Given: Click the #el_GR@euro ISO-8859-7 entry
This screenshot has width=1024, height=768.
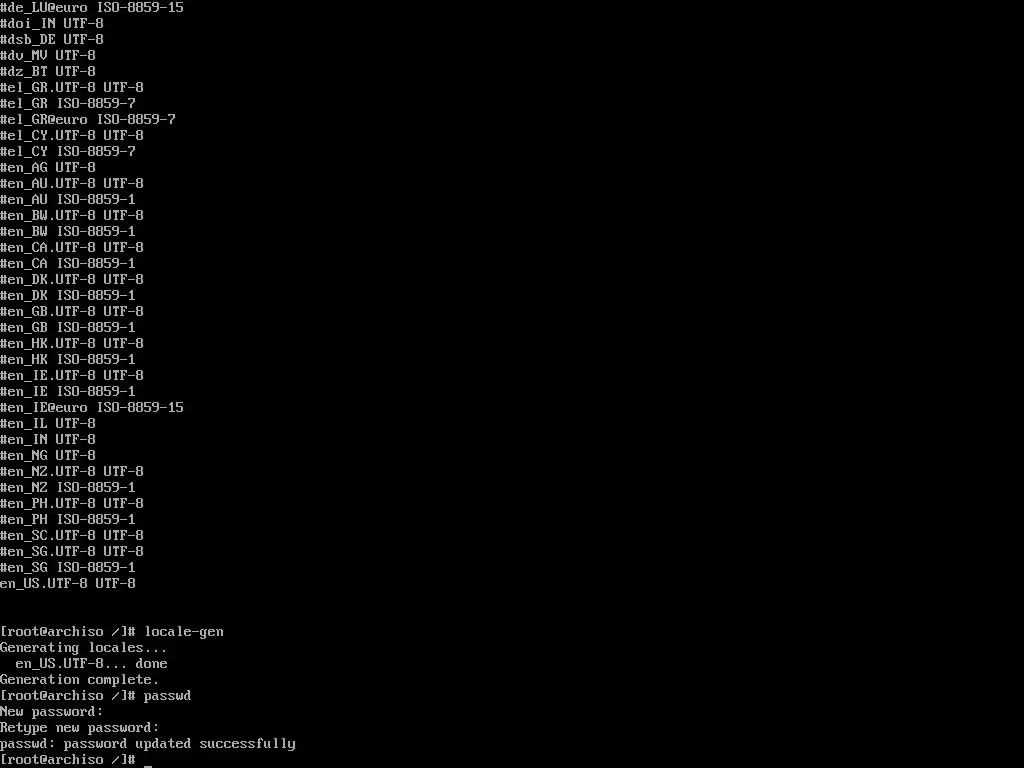Looking at the screenshot, I should click(88, 119).
